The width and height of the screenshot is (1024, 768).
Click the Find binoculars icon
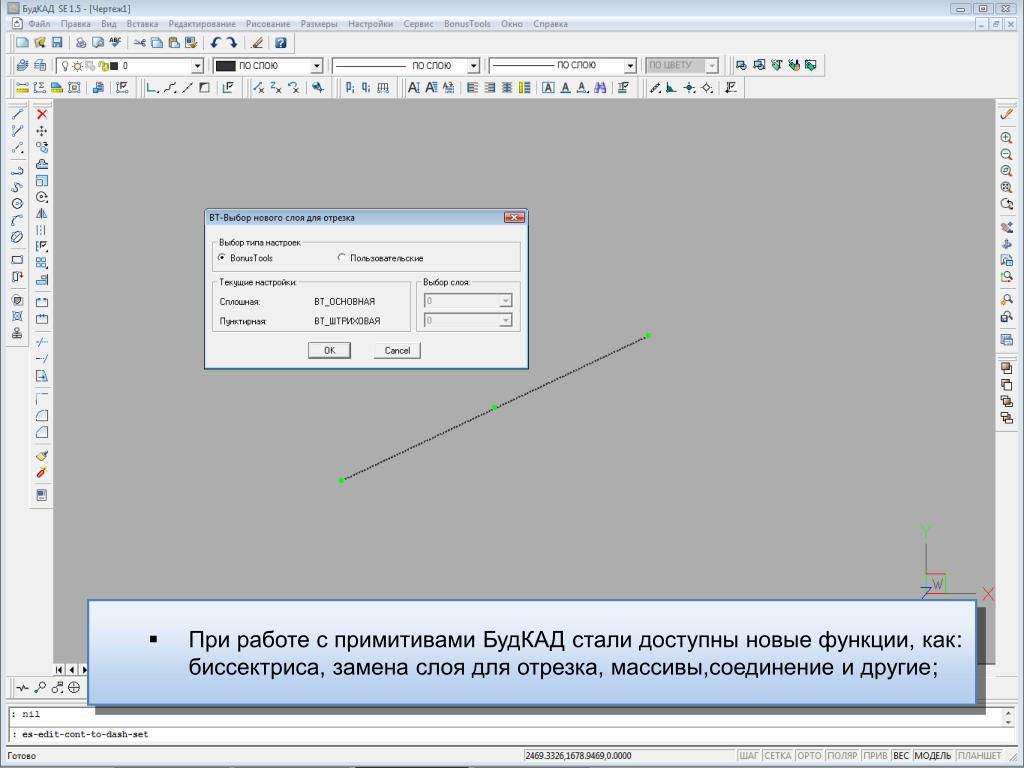600,87
